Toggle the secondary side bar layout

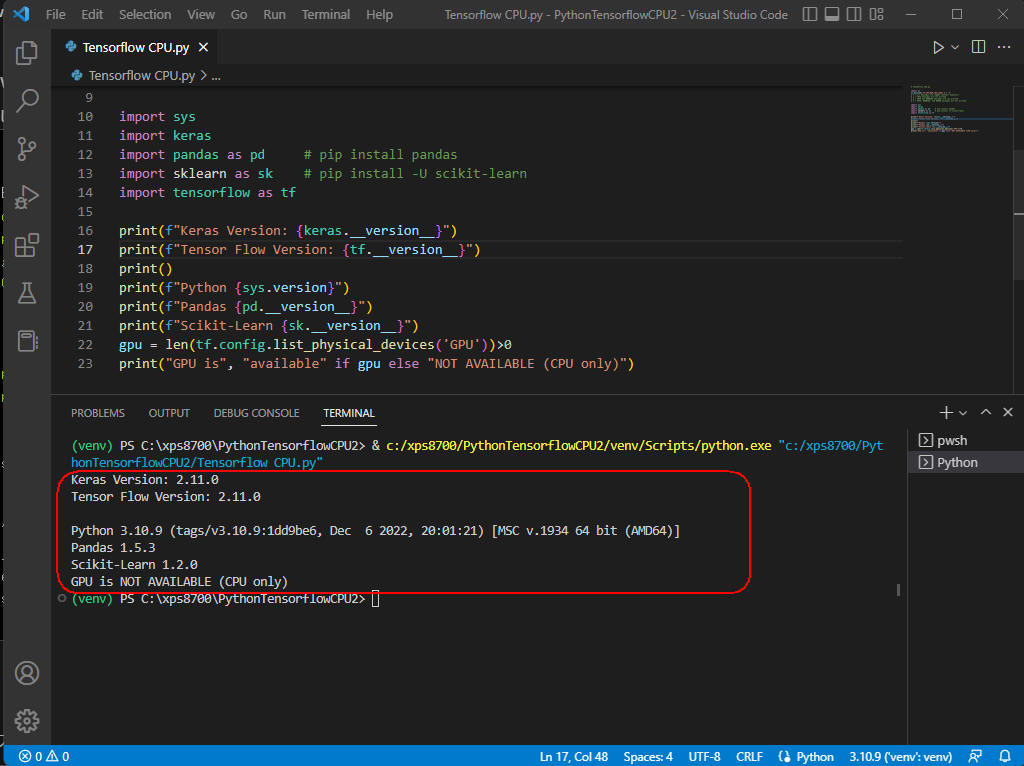click(854, 14)
